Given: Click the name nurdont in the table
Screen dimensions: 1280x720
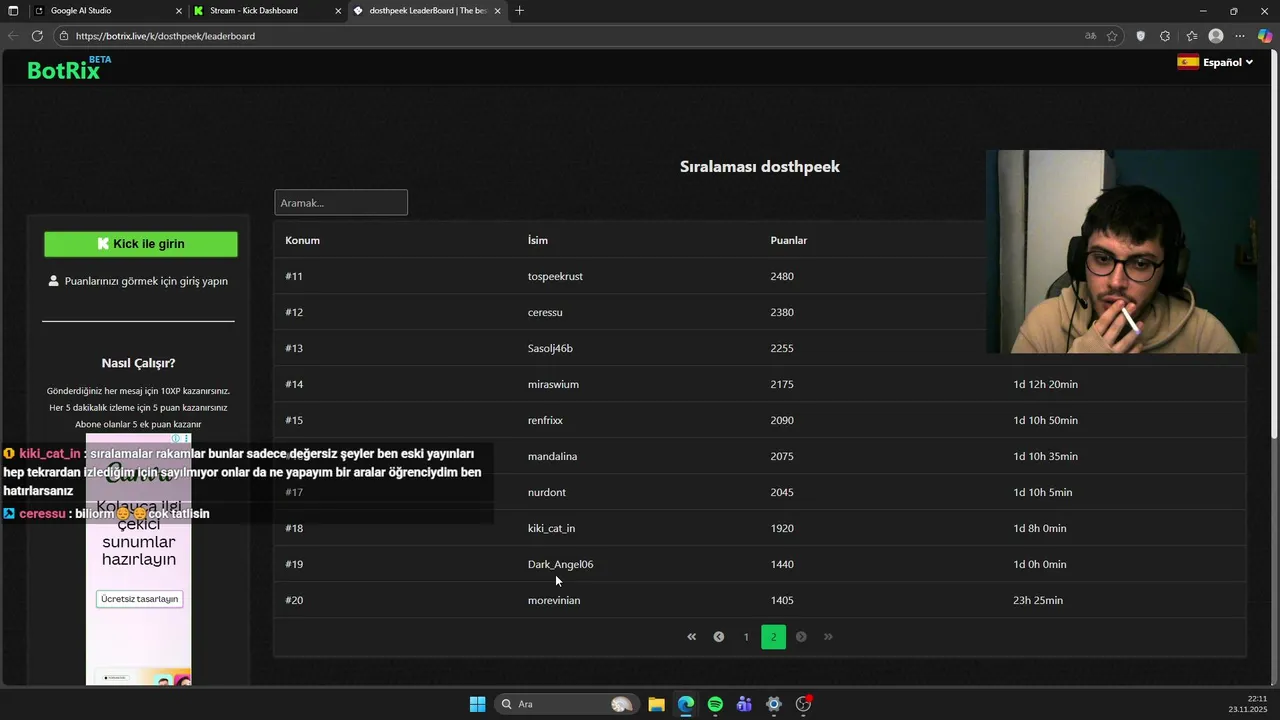Looking at the screenshot, I should pyautogui.click(x=547, y=492).
